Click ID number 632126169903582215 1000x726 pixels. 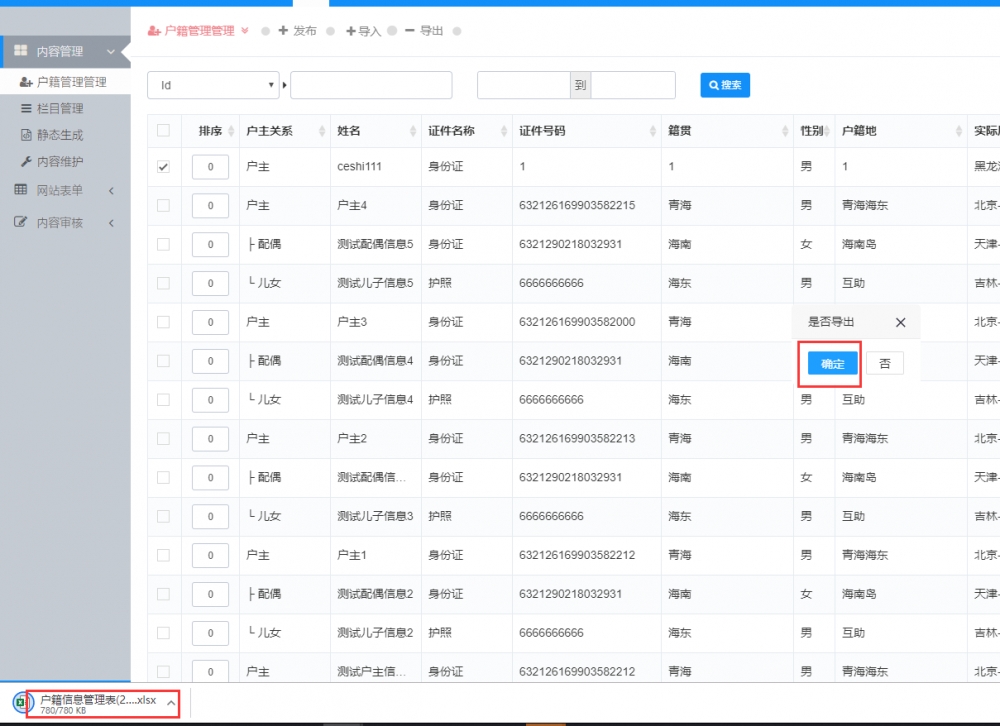point(577,205)
